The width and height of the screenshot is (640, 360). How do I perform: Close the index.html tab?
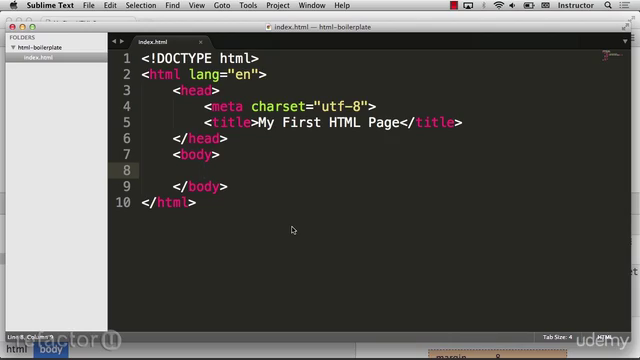[x=200, y=42]
